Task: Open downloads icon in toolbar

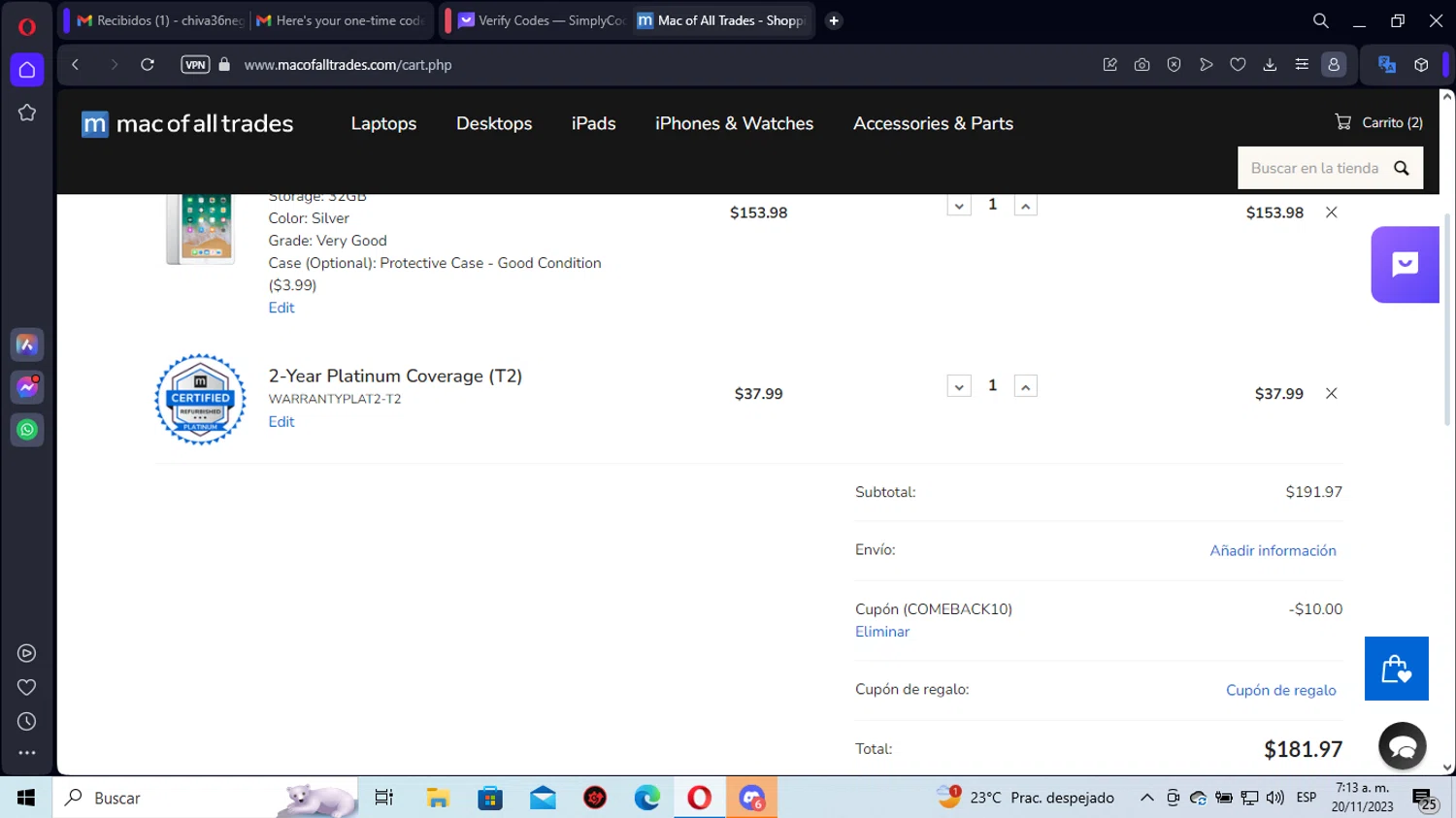Action: (x=1270, y=65)
